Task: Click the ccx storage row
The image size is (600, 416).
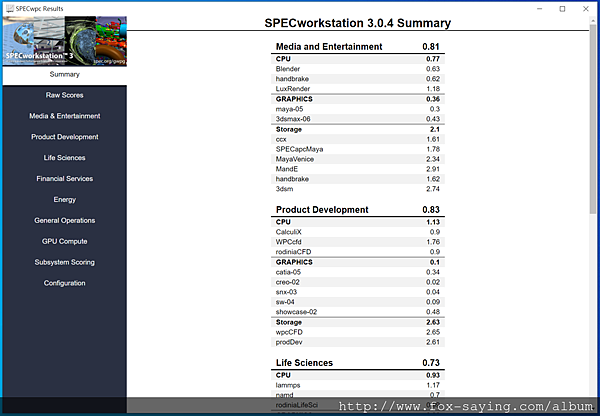Action: [358, 139]
